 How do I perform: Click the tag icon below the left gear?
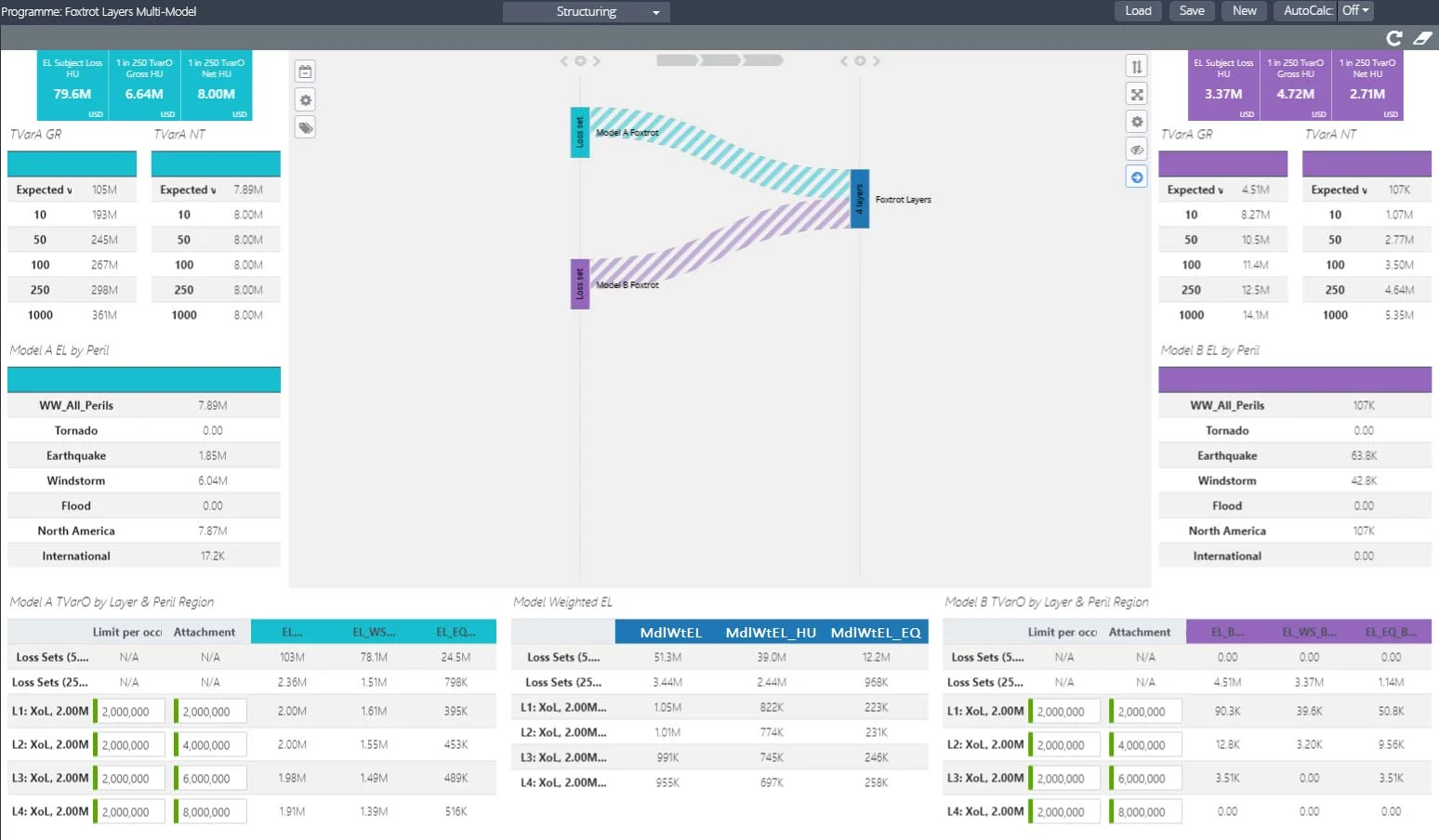(x=304, y=126)
